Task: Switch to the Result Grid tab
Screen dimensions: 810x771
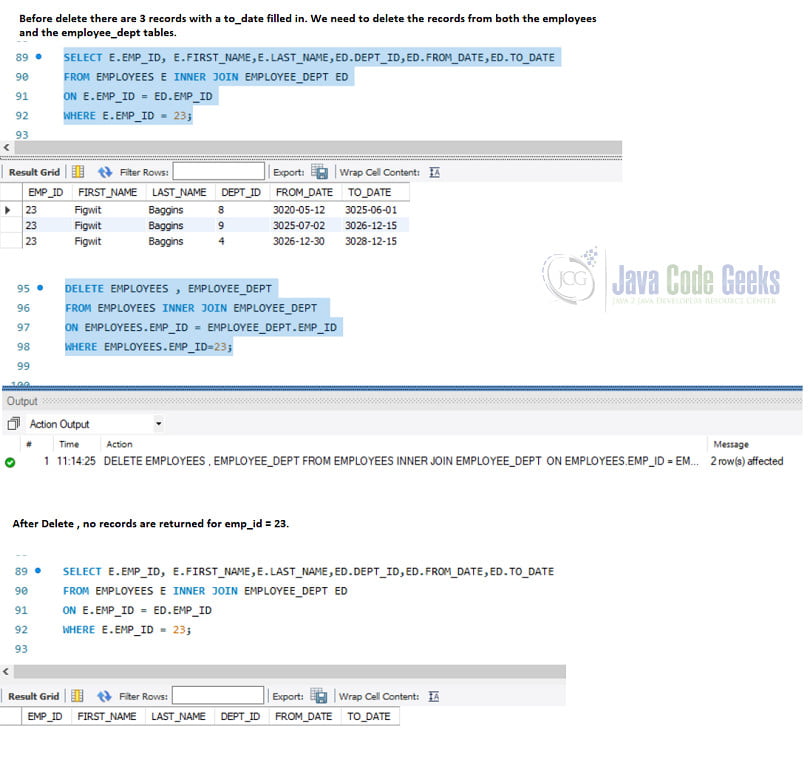Action: (34, 170)
